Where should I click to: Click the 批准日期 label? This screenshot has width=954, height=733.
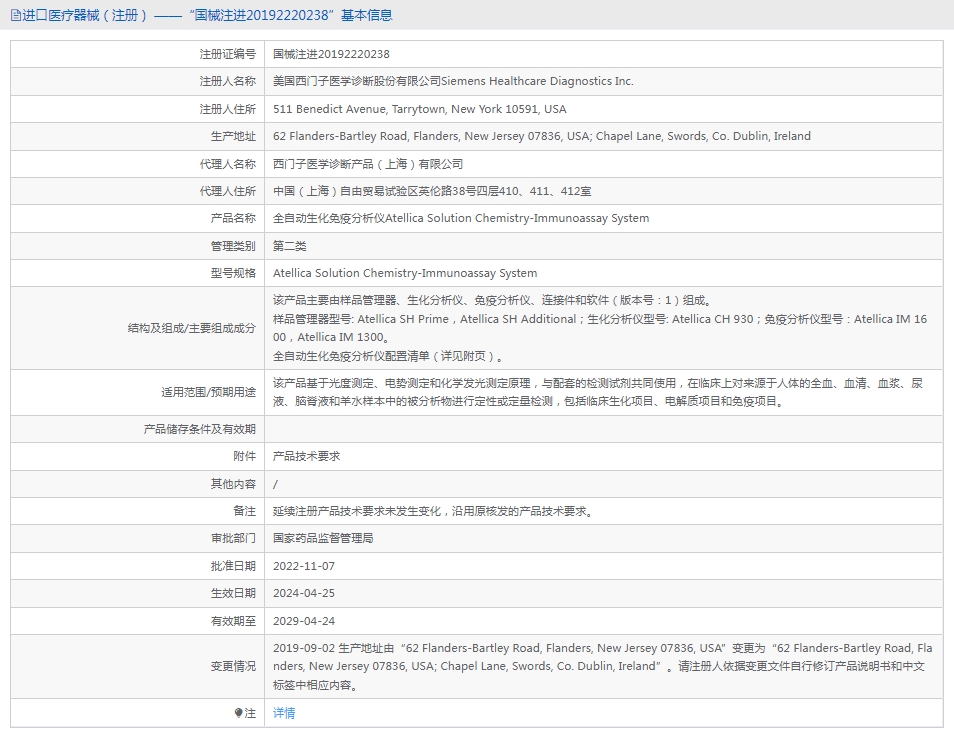coord(233,566)
